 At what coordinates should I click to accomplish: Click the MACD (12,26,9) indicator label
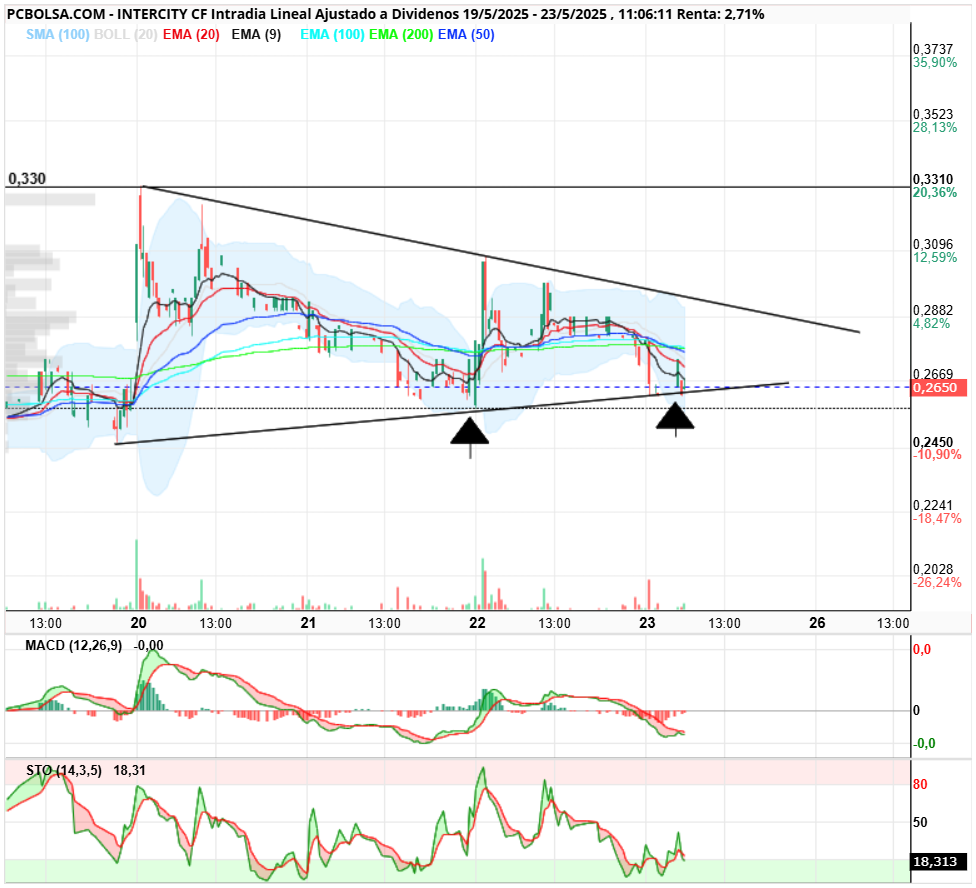point(73,645)
